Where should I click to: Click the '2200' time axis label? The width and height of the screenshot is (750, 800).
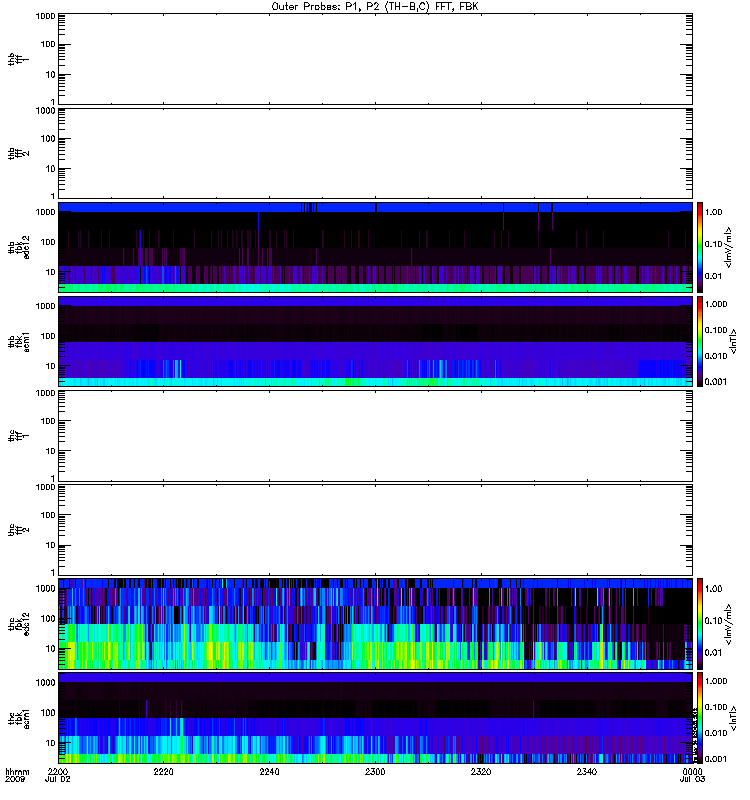point(58,771)
